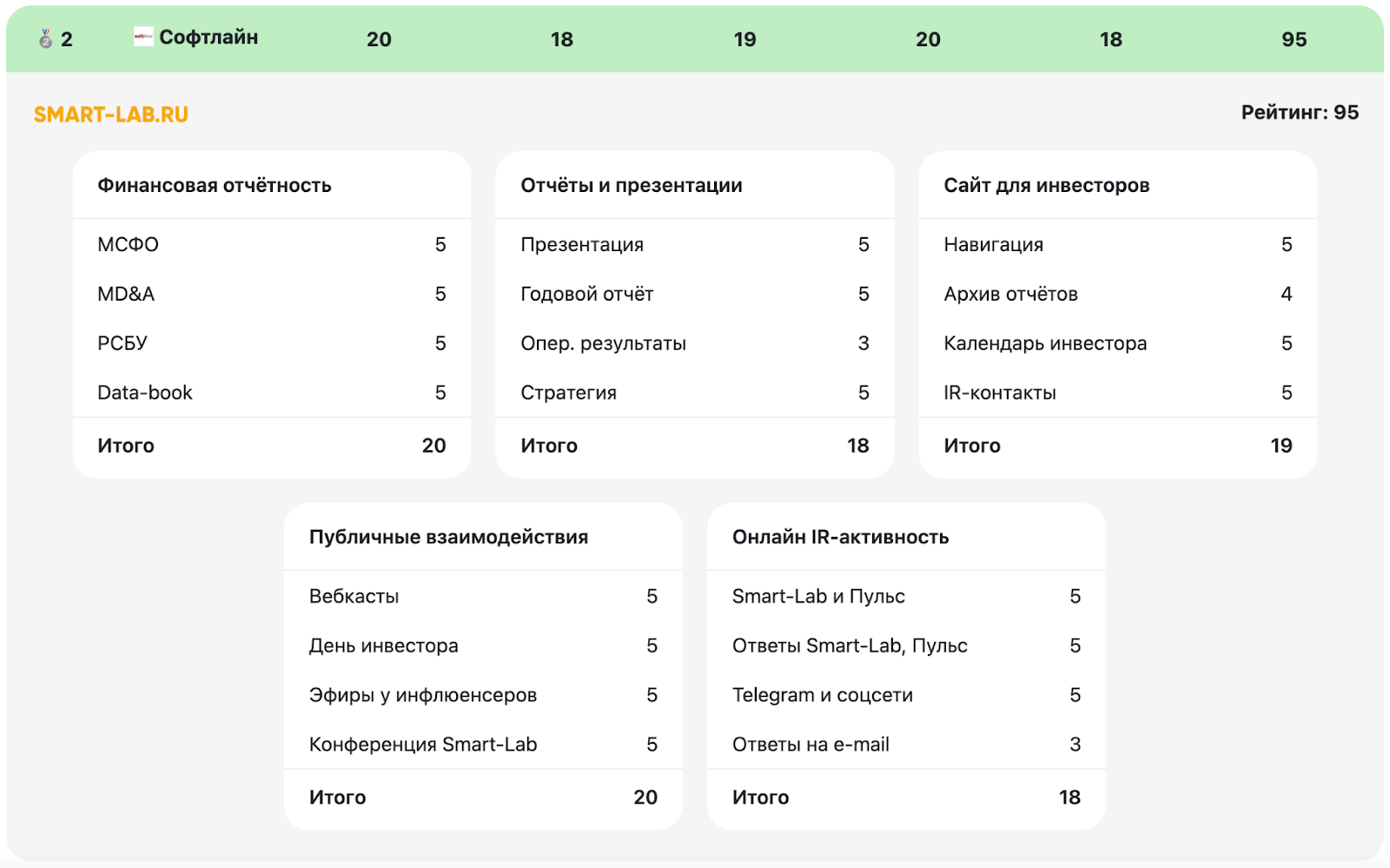Image resolution: width=1390 pixels, height=868 pixels.
Task: Click the Ответы на e-mail row
Action: point(906,745)
